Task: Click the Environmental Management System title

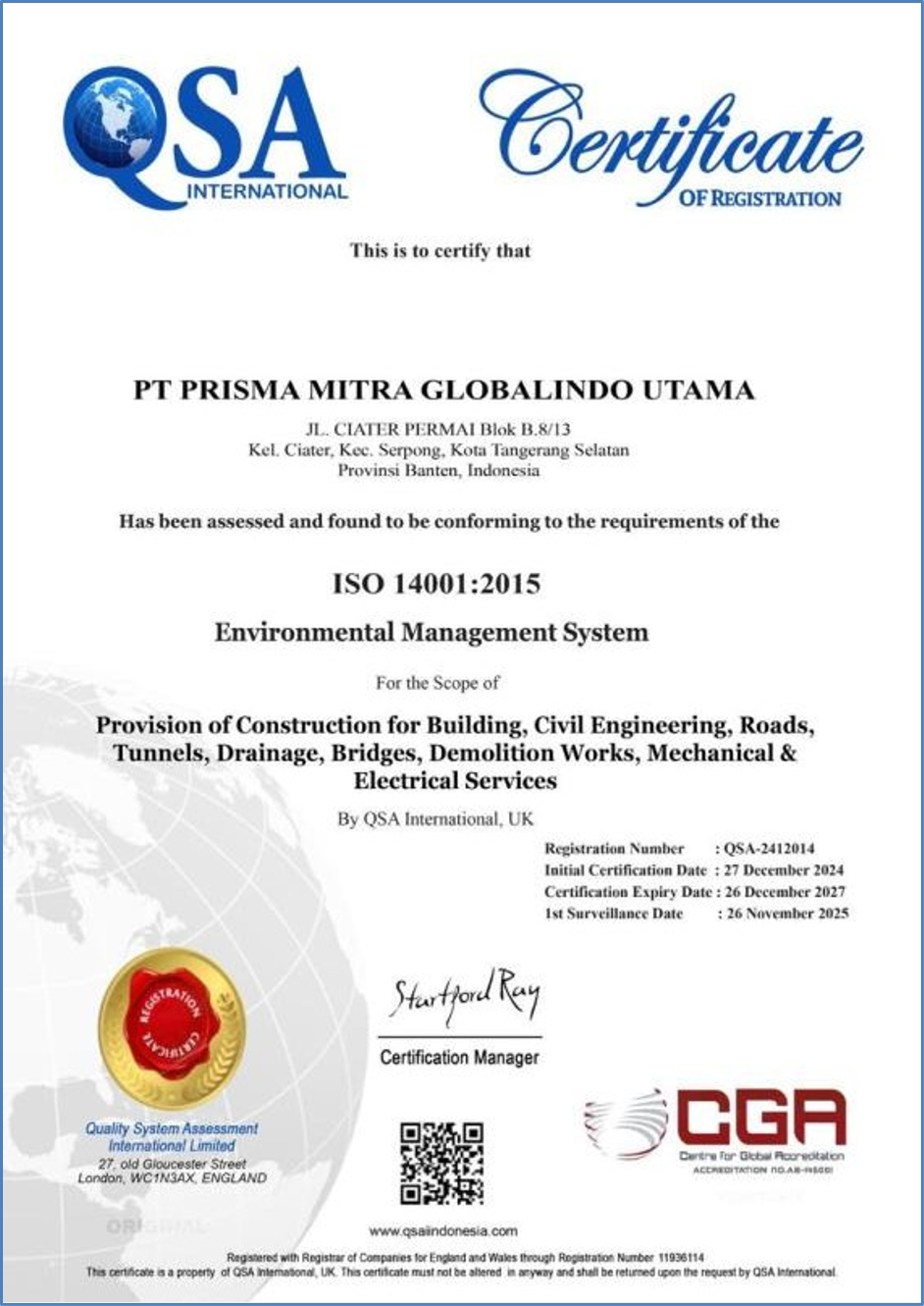Action: tap(432, 632)
